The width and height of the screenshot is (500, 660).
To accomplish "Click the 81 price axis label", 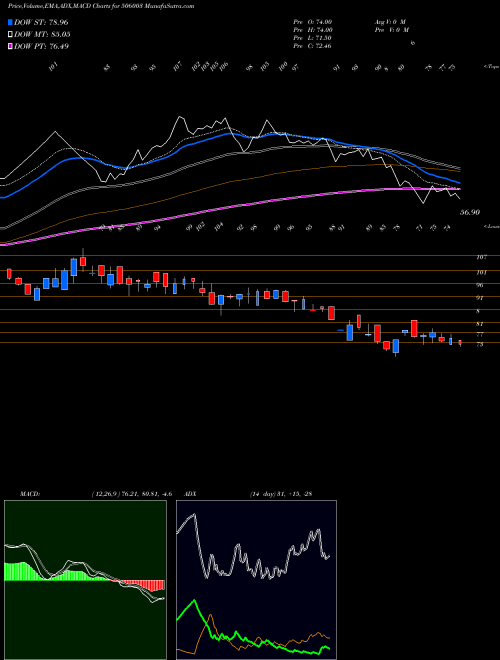I will [x=480, y=324].
